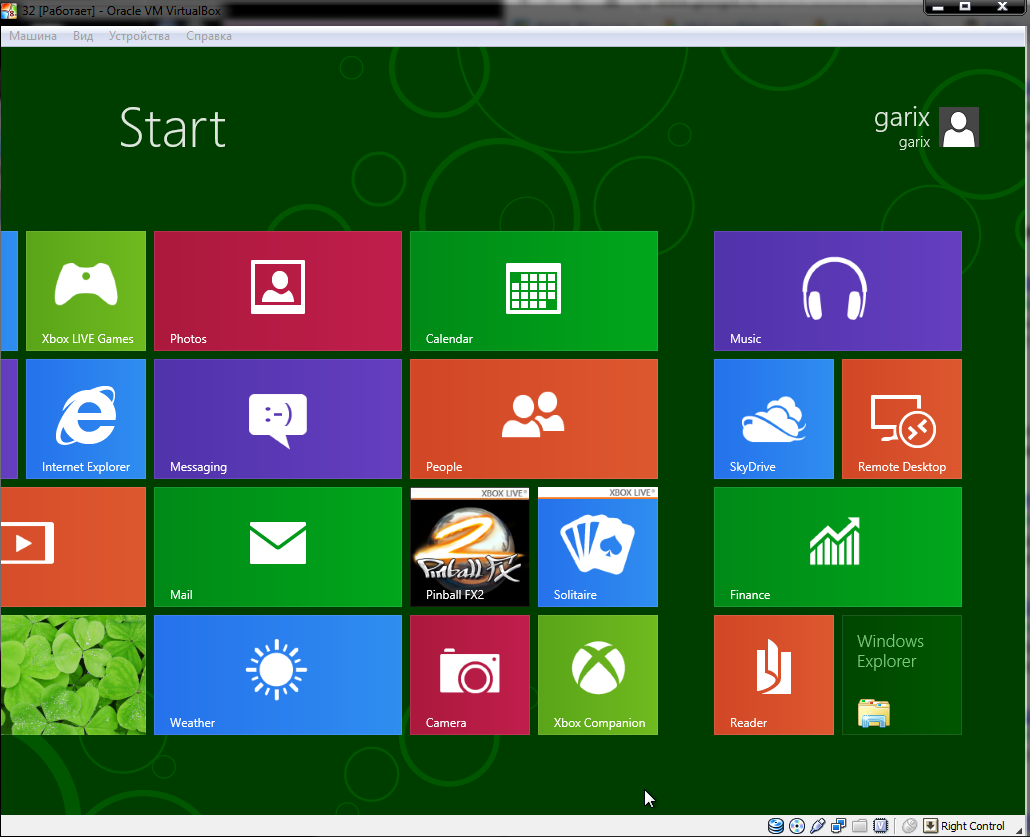This screenshot has width=1030, height=837.
Task: Open the Reader tile
Action: tap(774, 675)
